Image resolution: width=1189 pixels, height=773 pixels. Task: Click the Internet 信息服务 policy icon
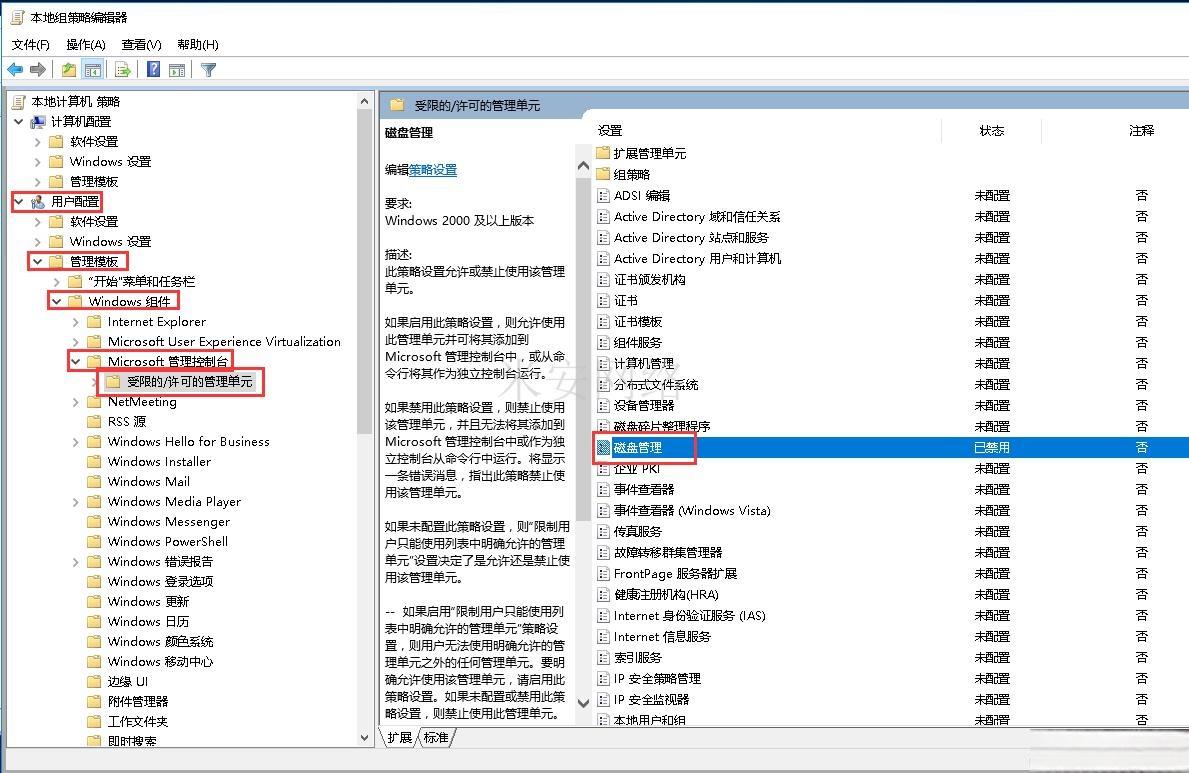[x=604, y=636]
